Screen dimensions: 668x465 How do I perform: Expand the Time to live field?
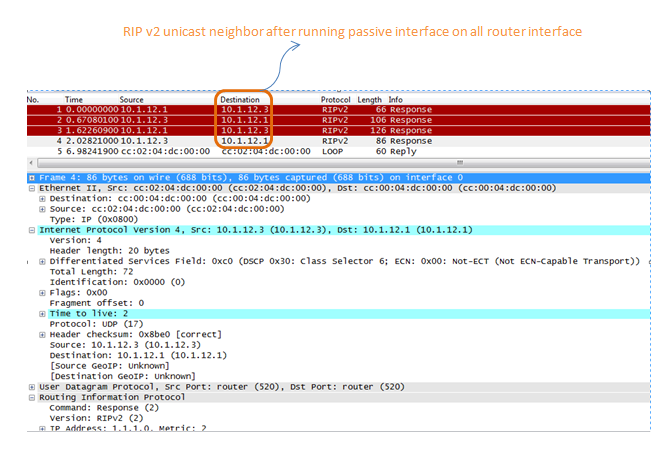42,314
